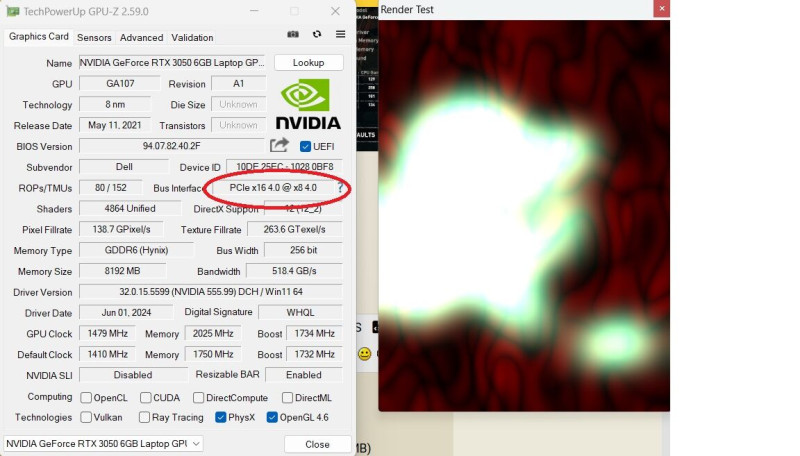The height and width of the screenshot is (456, 800).
Task: Switch to the Advanced tab
Action: click(141, 38)
